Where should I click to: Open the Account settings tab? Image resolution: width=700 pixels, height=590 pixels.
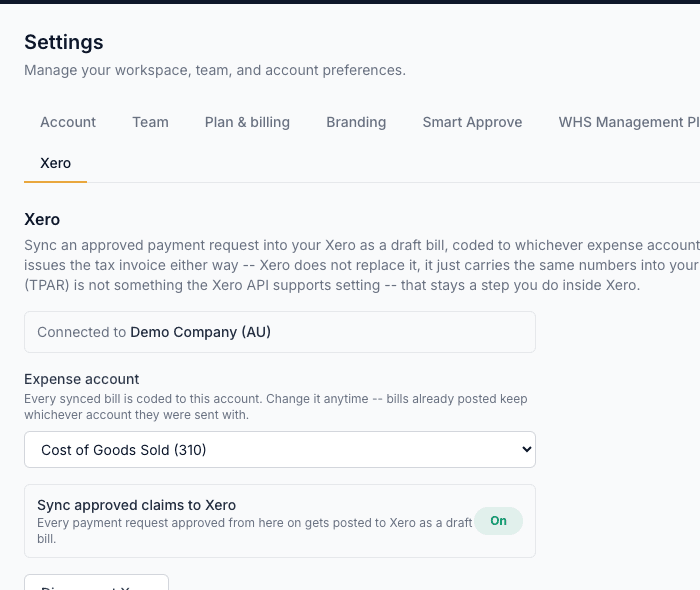point(68,122)
